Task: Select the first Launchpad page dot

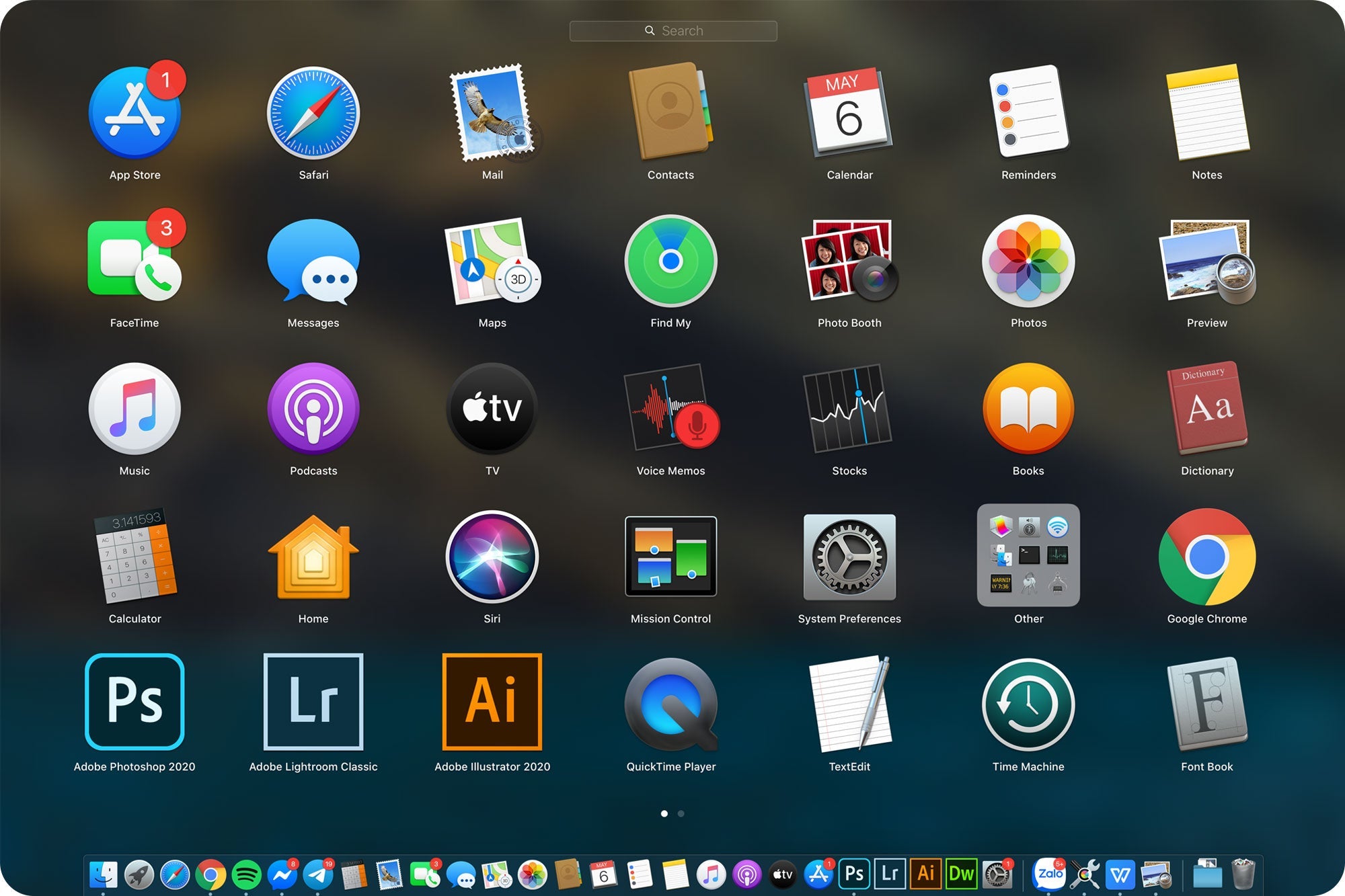Action: 664,813
